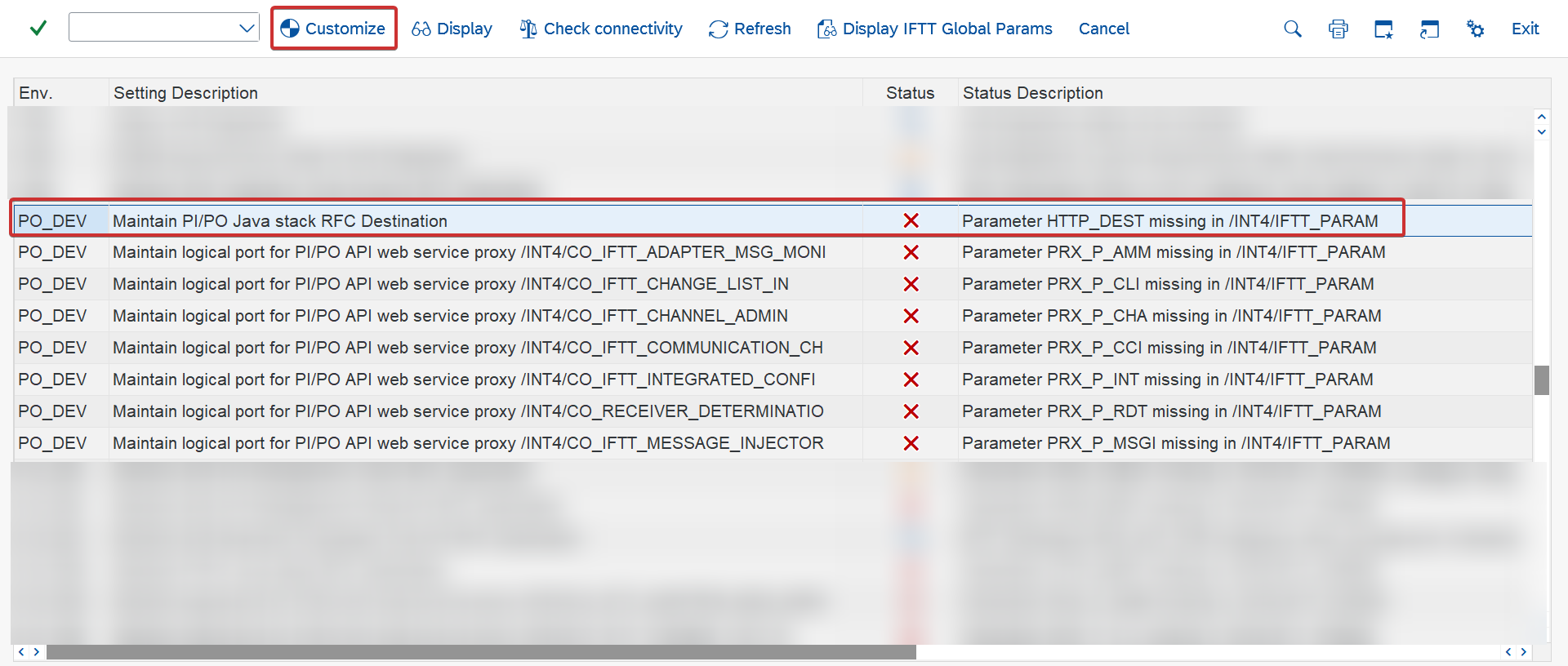Open the gear settings icon

coord(1475,29)
